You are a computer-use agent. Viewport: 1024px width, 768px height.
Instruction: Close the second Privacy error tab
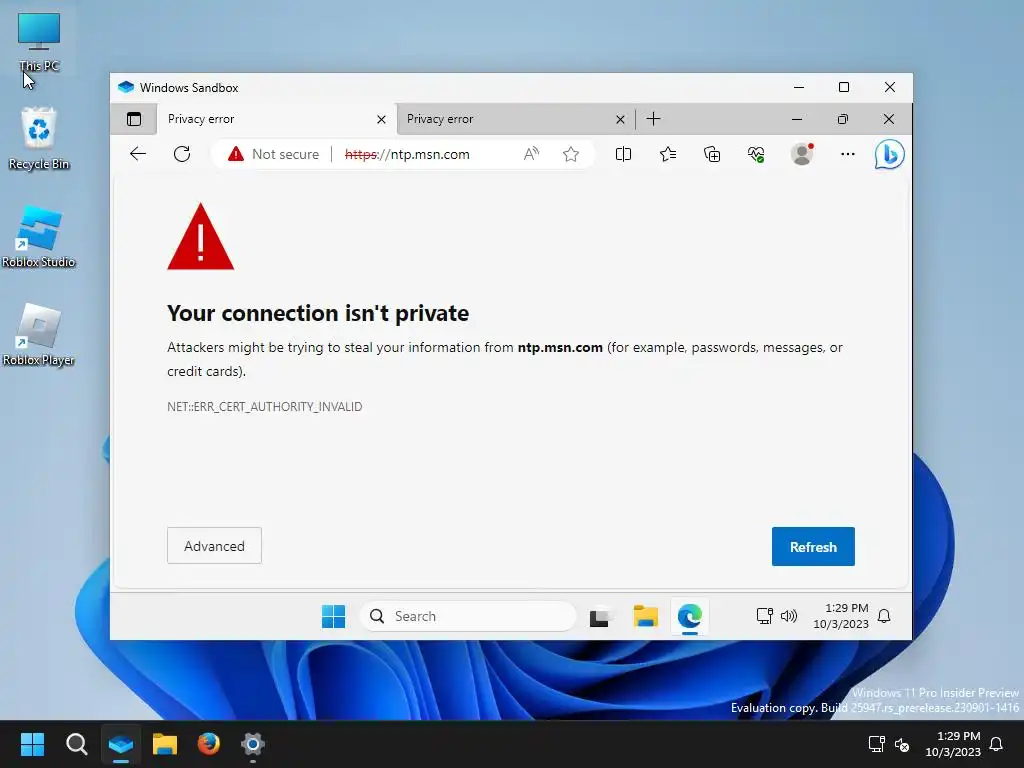click(x=620, y=120)
